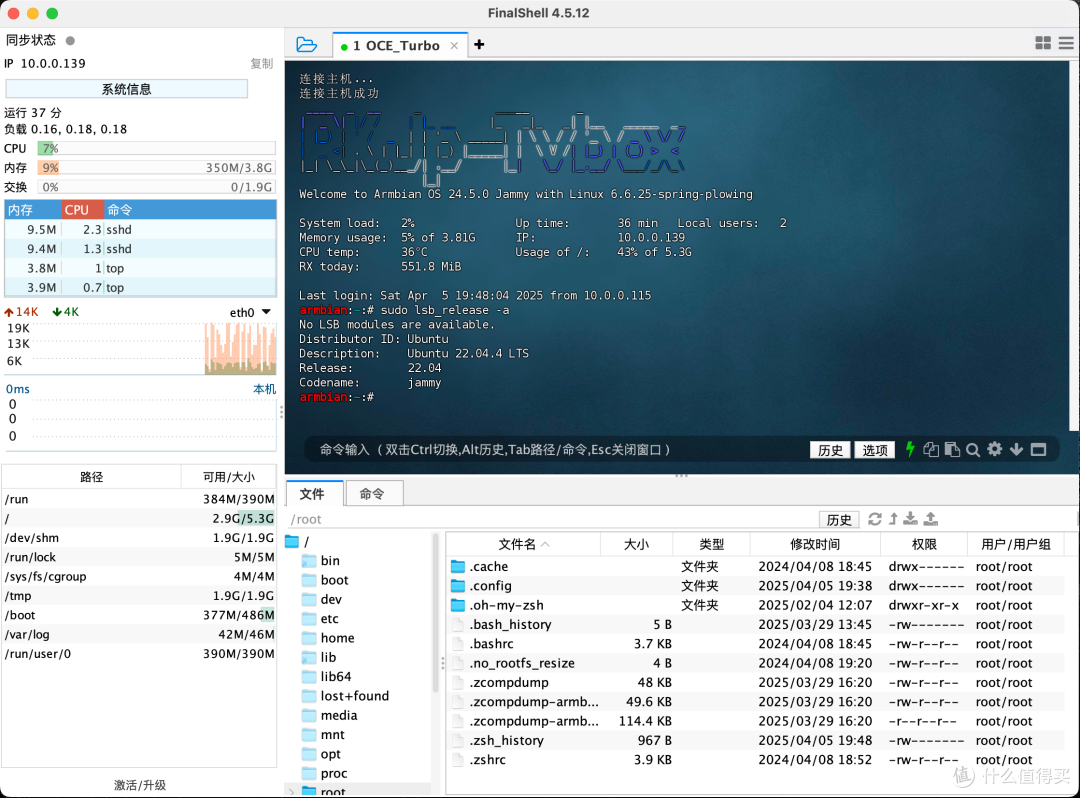Toggle sort by 内存 column in process list
The image size is (1080, 798).
click(x=20, y=210)
